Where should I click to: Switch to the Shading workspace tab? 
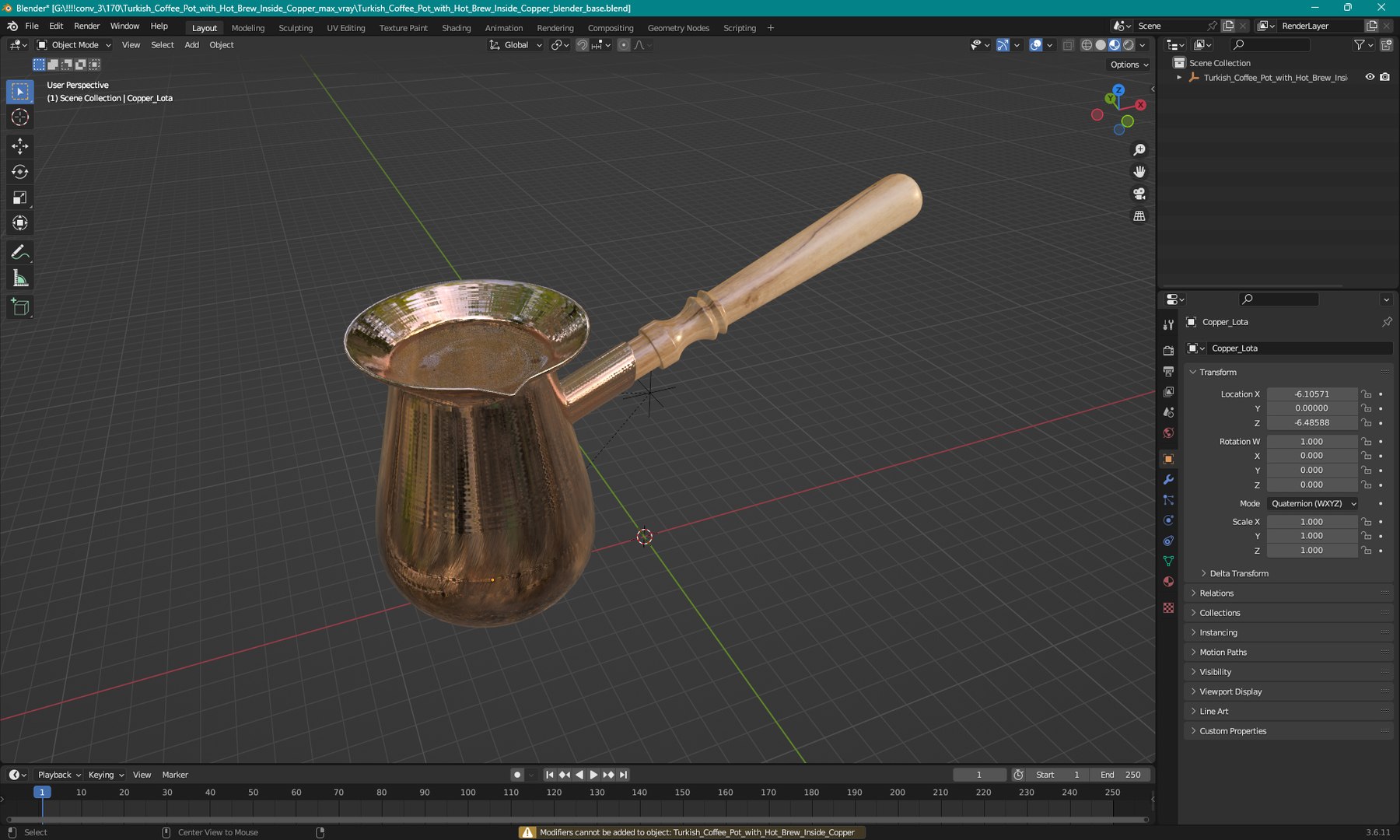(x=457, y=28)
